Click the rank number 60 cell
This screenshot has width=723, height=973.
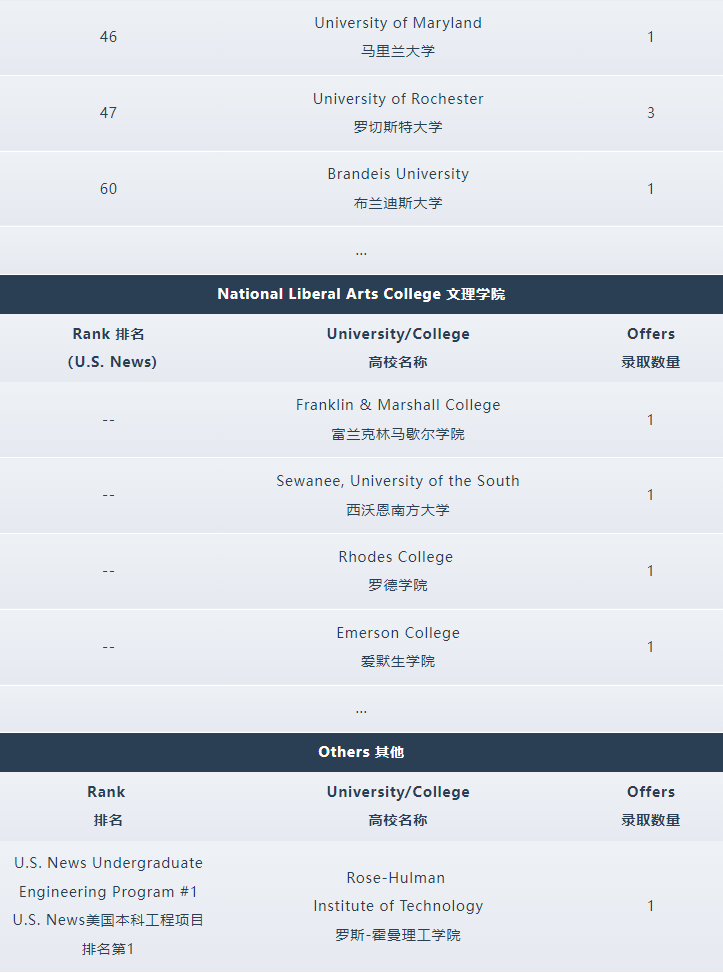coord(108,189)
